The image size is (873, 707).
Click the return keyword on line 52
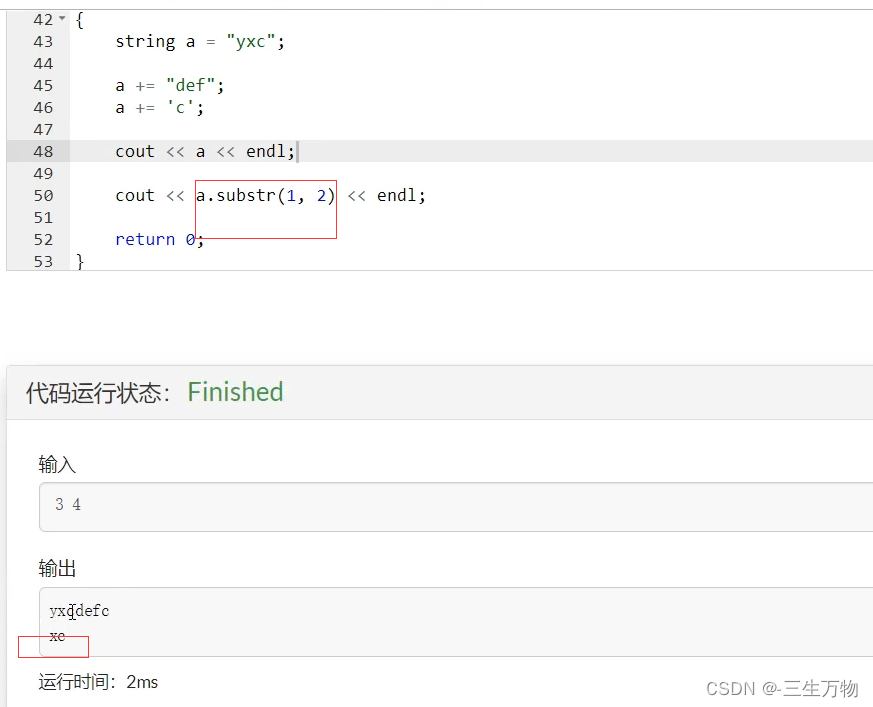coord(145,239)
